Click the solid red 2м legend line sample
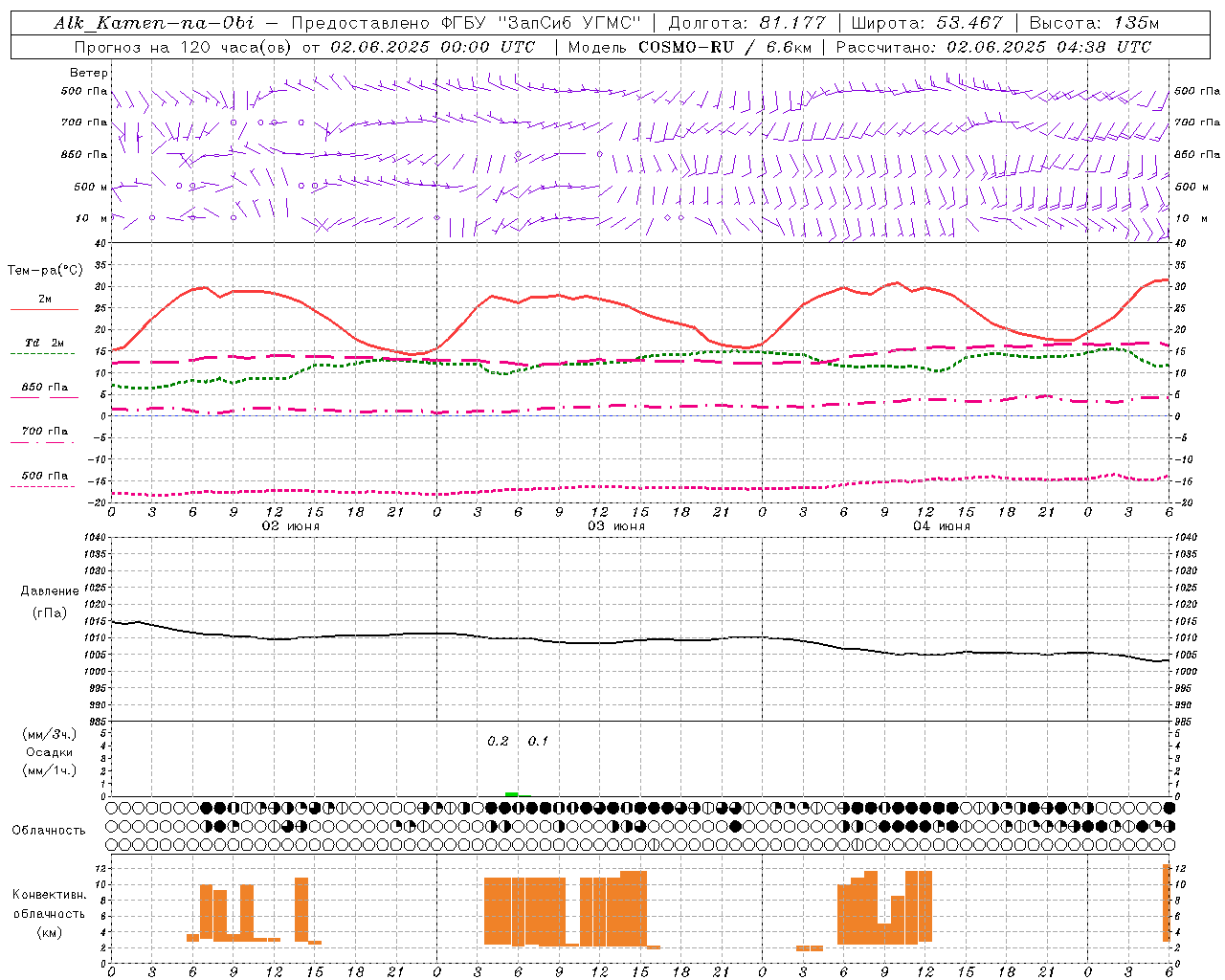Screen dimensions: 1225x980 pyautogui.click(x=44, y=309)
